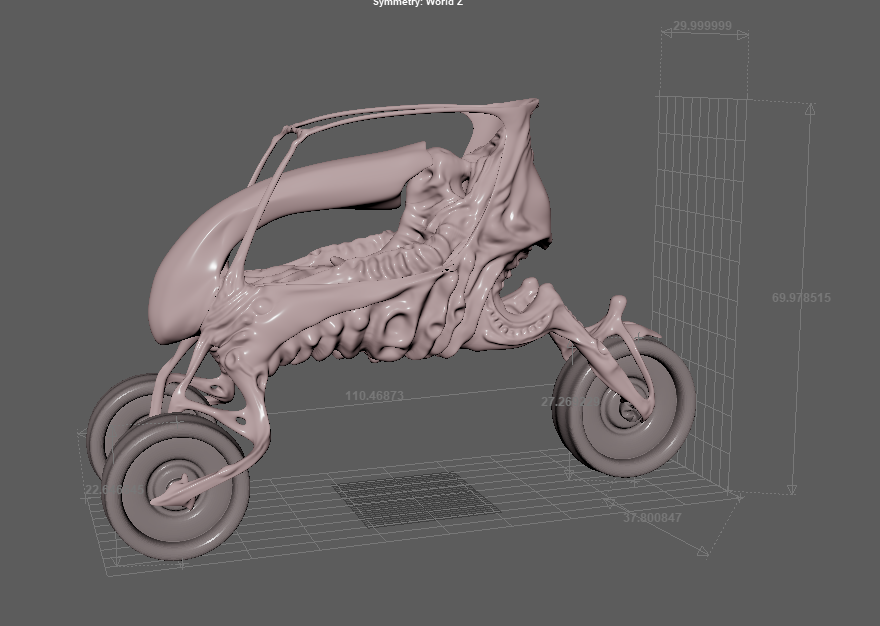Select the single wheel beneath the creature's jaw
The image size is (880, 626).
[625, 405]
